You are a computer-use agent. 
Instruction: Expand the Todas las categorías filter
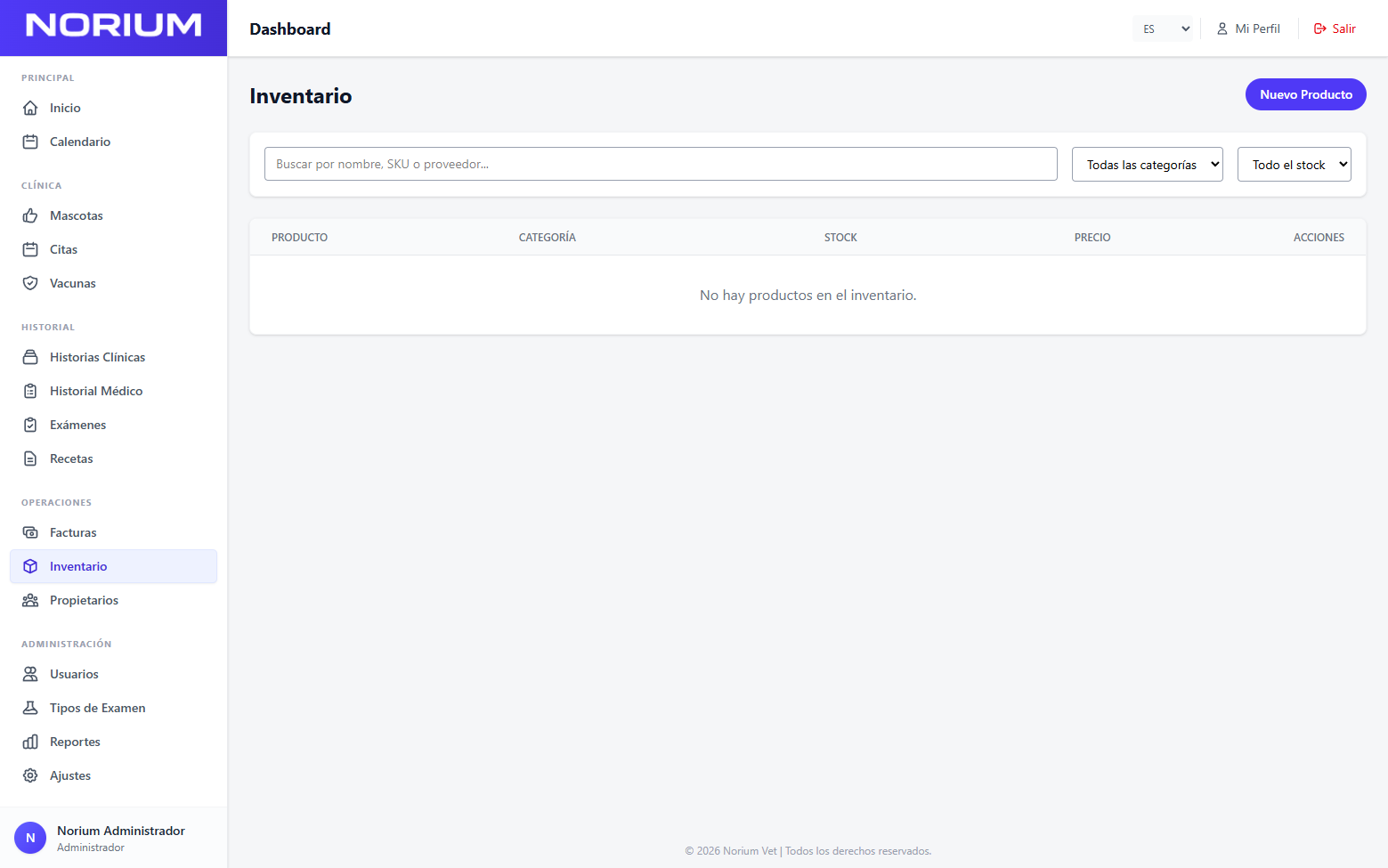pos(1147,165)
